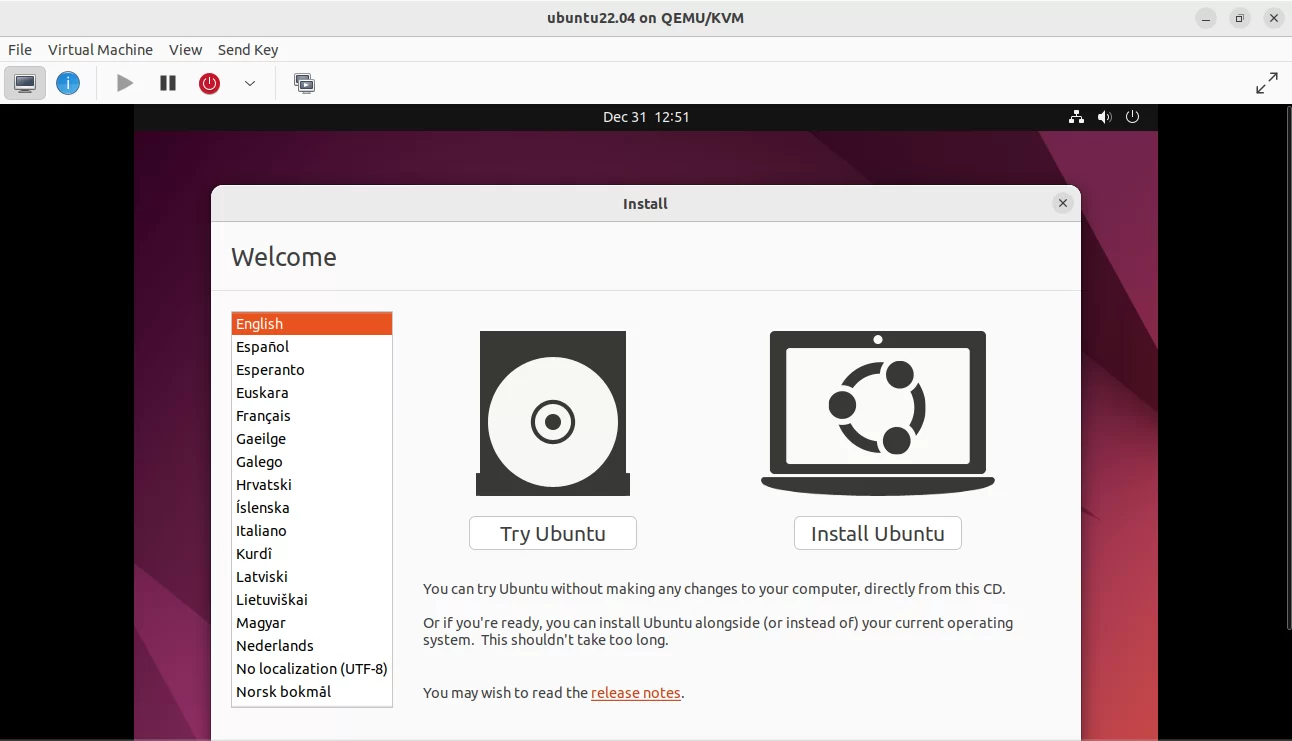Open the File menu
The height and width of the screenshot is (741, 1292).
(x=20, y=50)
